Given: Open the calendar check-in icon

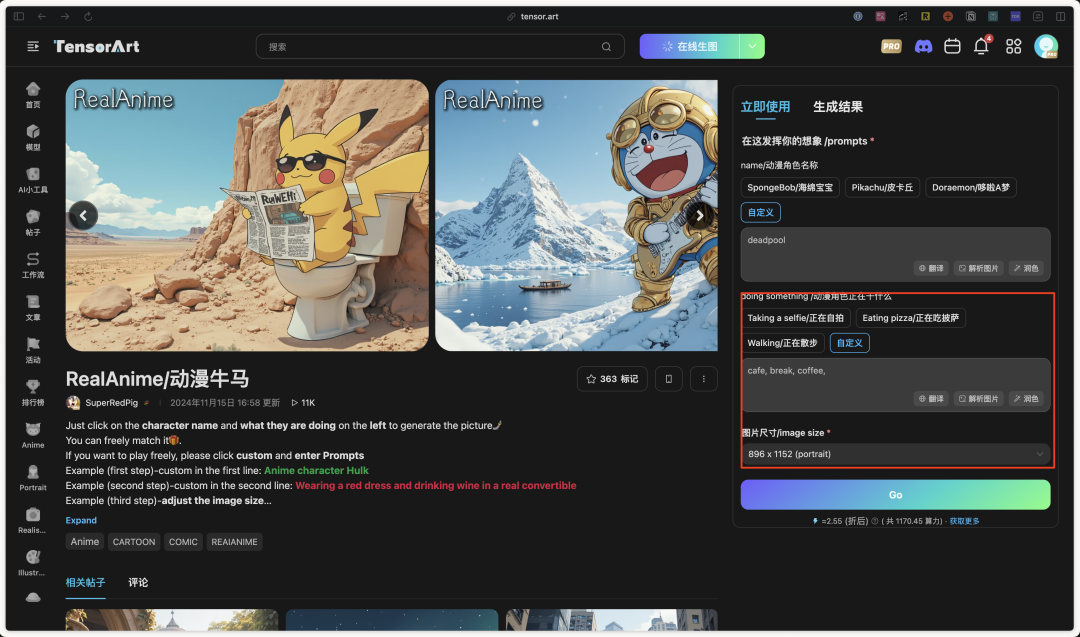Looking at the screenshot, I should click(953, 46).
